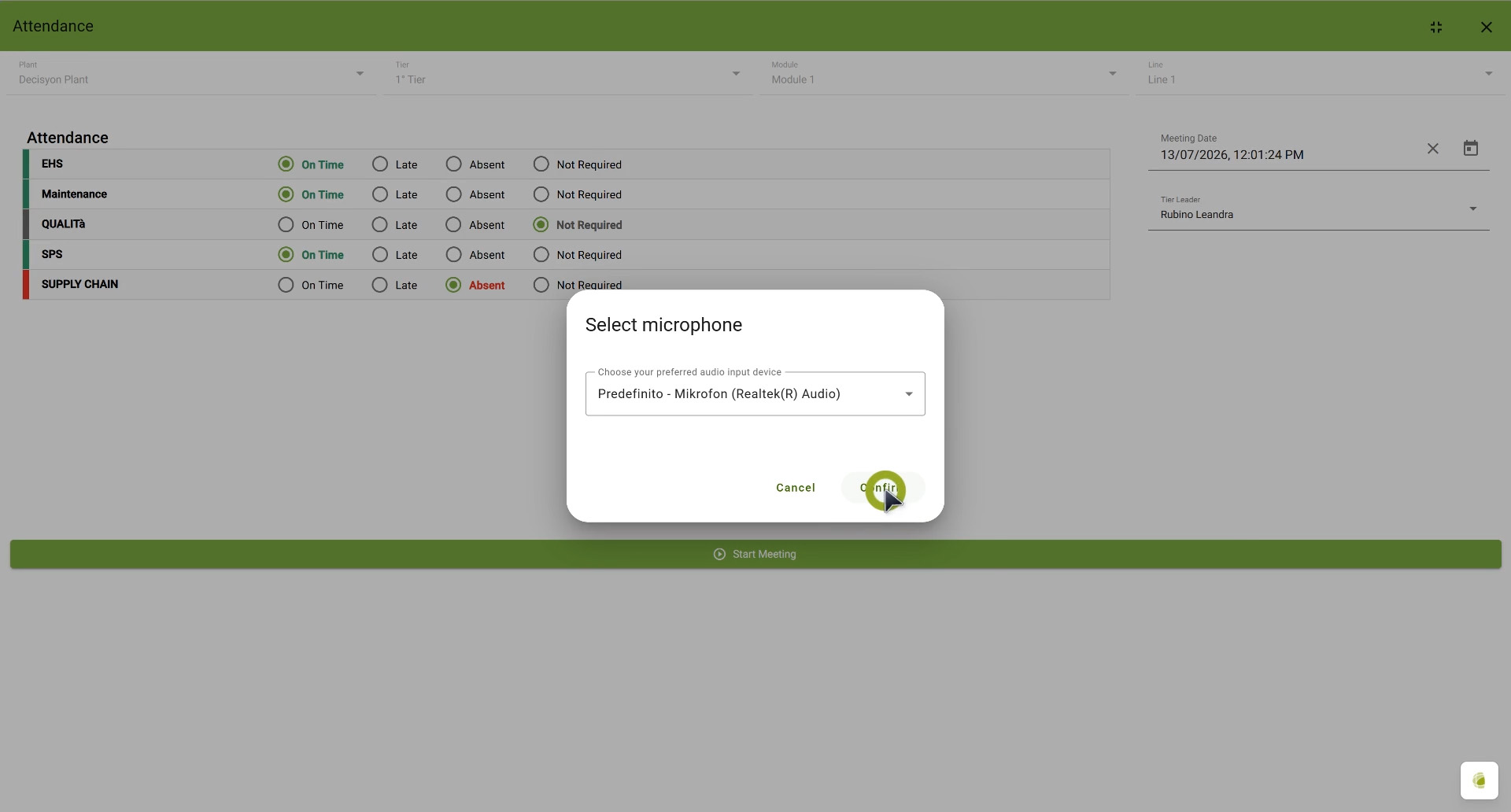Start the meeting
Image resolution: width=1511 pixels, height=812 pixels.
[x=755, y=554]
